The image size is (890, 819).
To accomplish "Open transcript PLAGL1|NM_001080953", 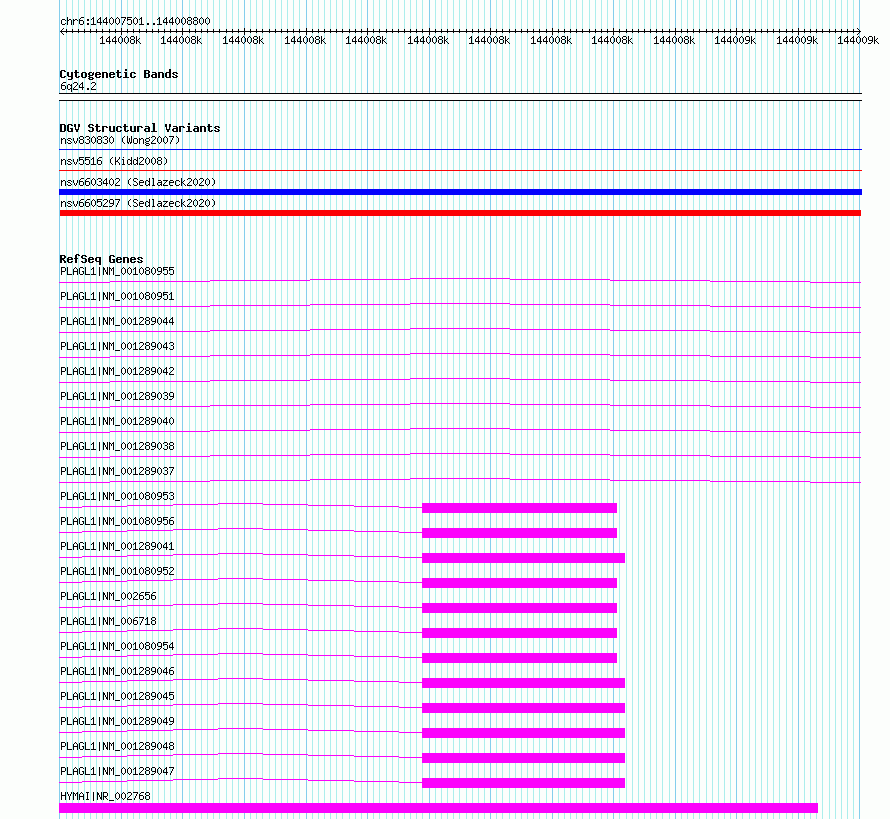I will click(x=117, y=496).
